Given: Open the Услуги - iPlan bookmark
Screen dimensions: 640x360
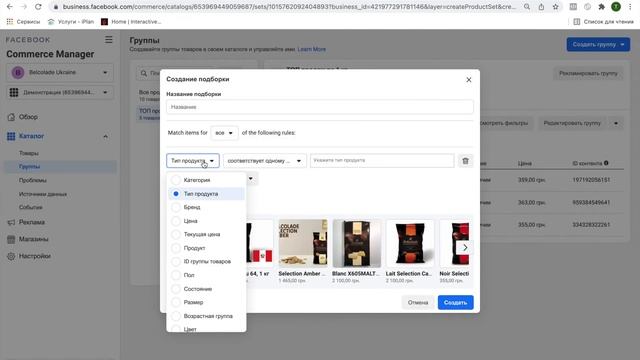Looking at the screenshot, I should click(x=71, y=22).
